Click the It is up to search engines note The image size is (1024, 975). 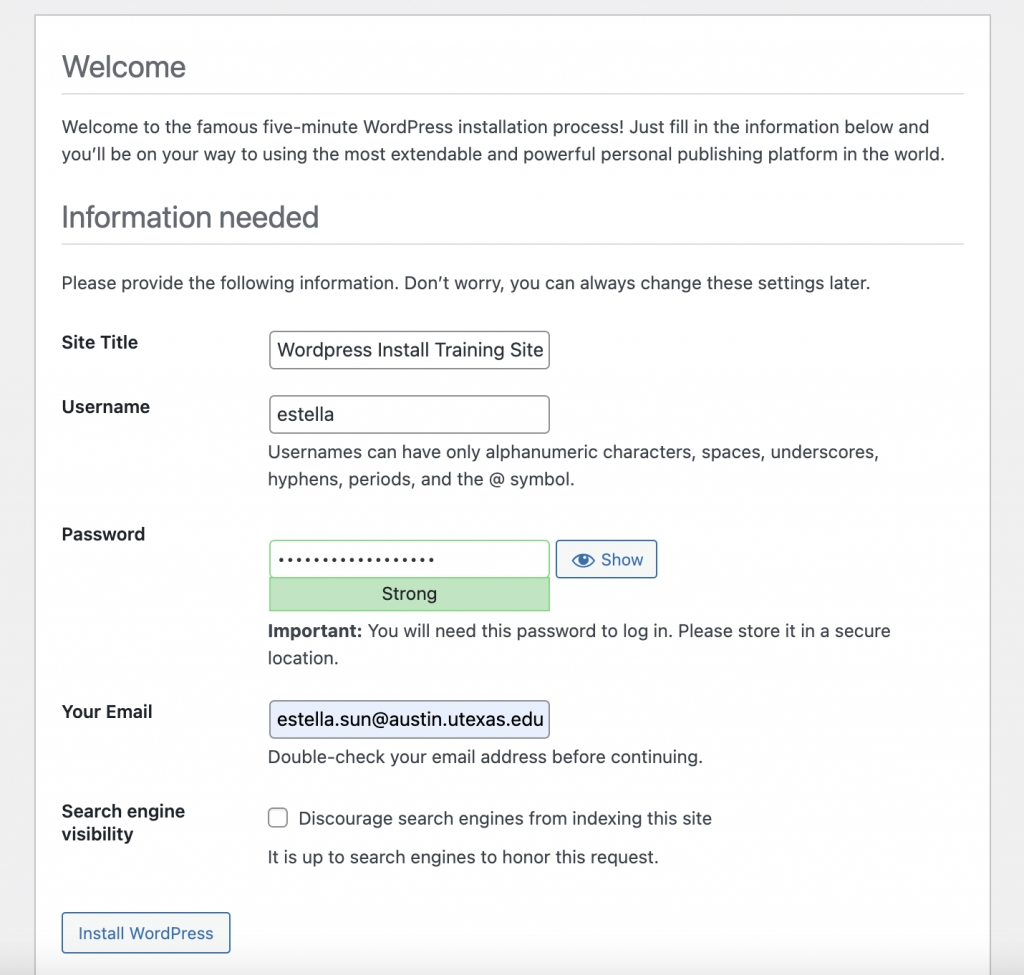463,857
